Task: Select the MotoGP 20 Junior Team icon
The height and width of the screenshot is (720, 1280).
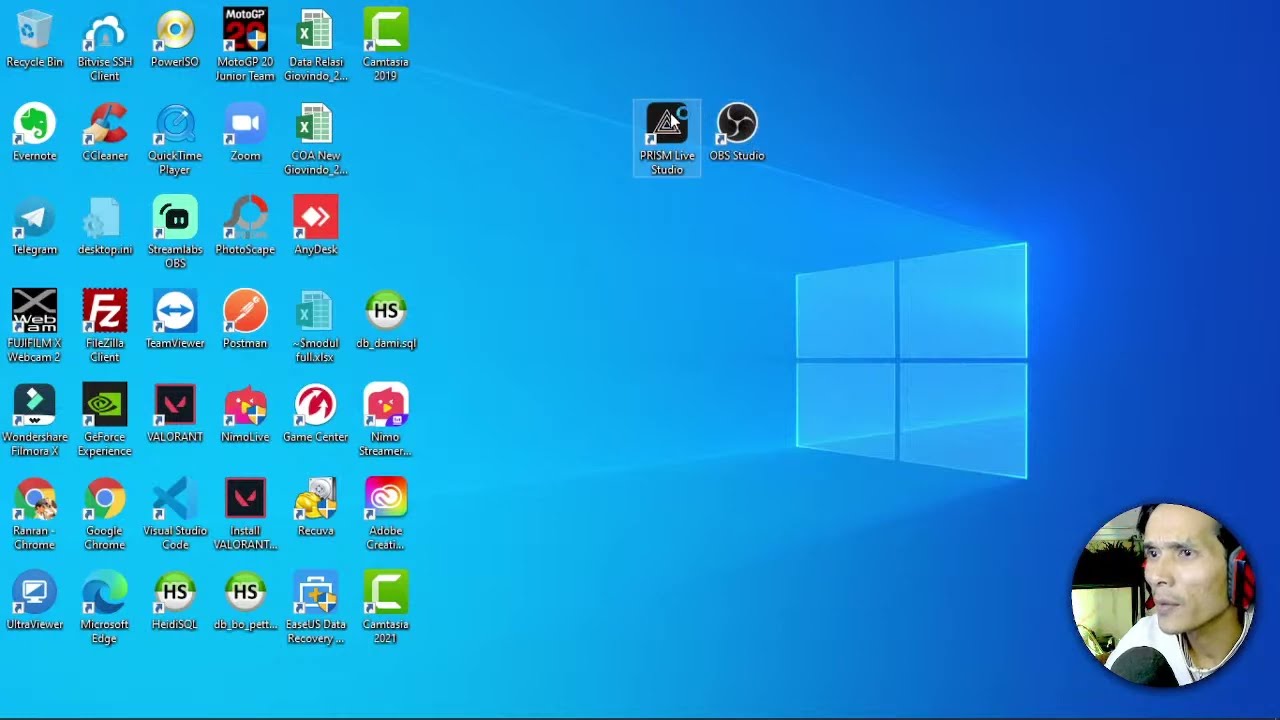Action: coord(245,47)
